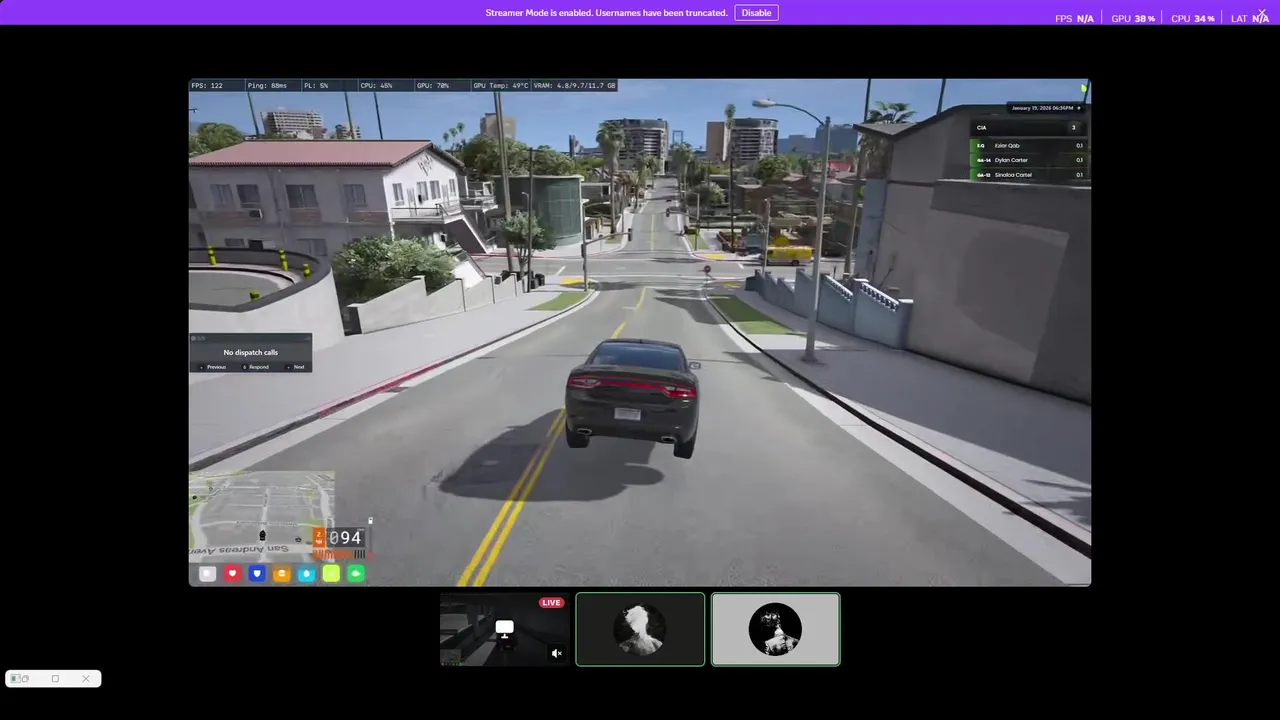Maximize the small floating widget
The image size is (1280, 720).
55,679
